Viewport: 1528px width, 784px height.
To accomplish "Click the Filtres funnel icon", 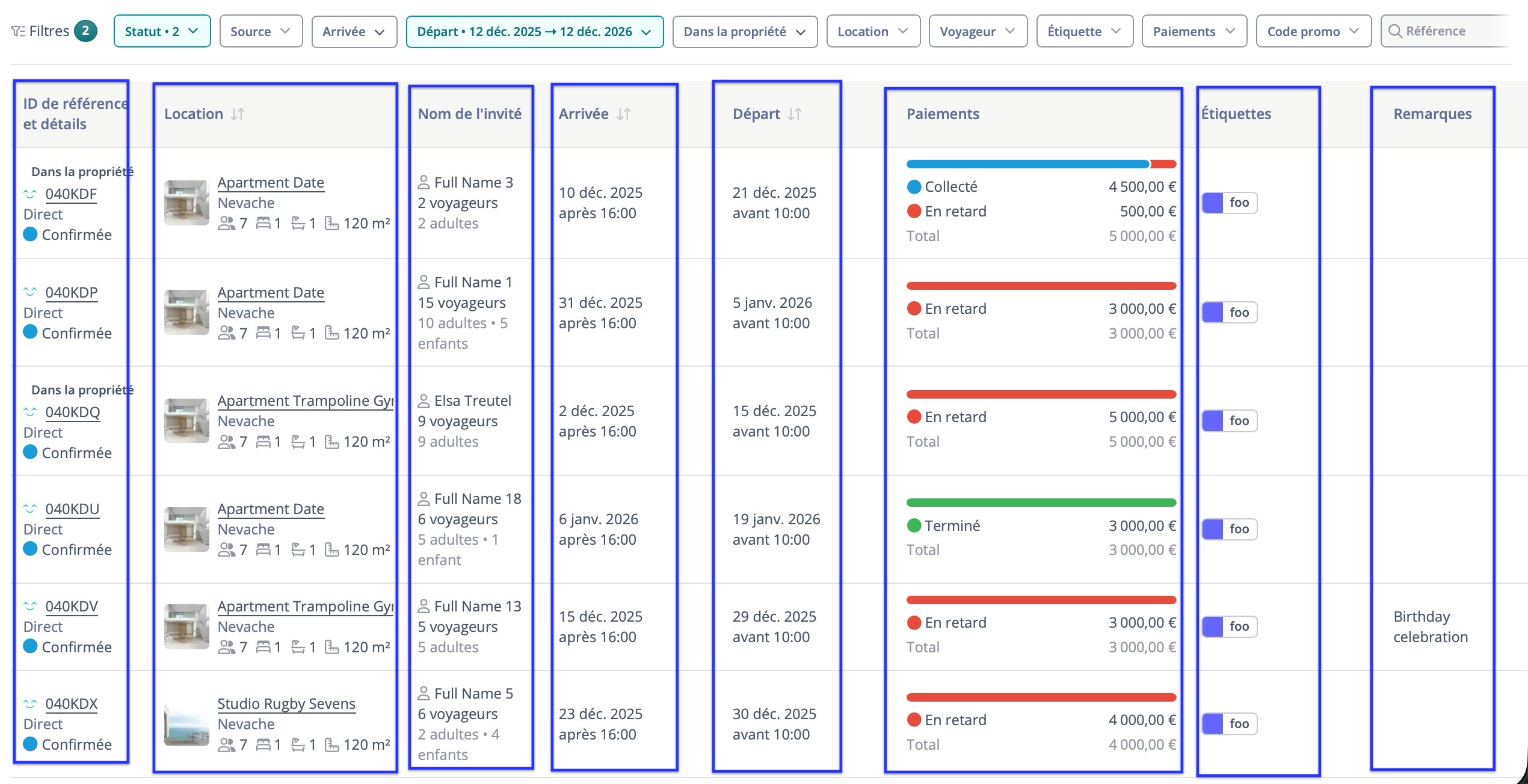I will [18, 31].
